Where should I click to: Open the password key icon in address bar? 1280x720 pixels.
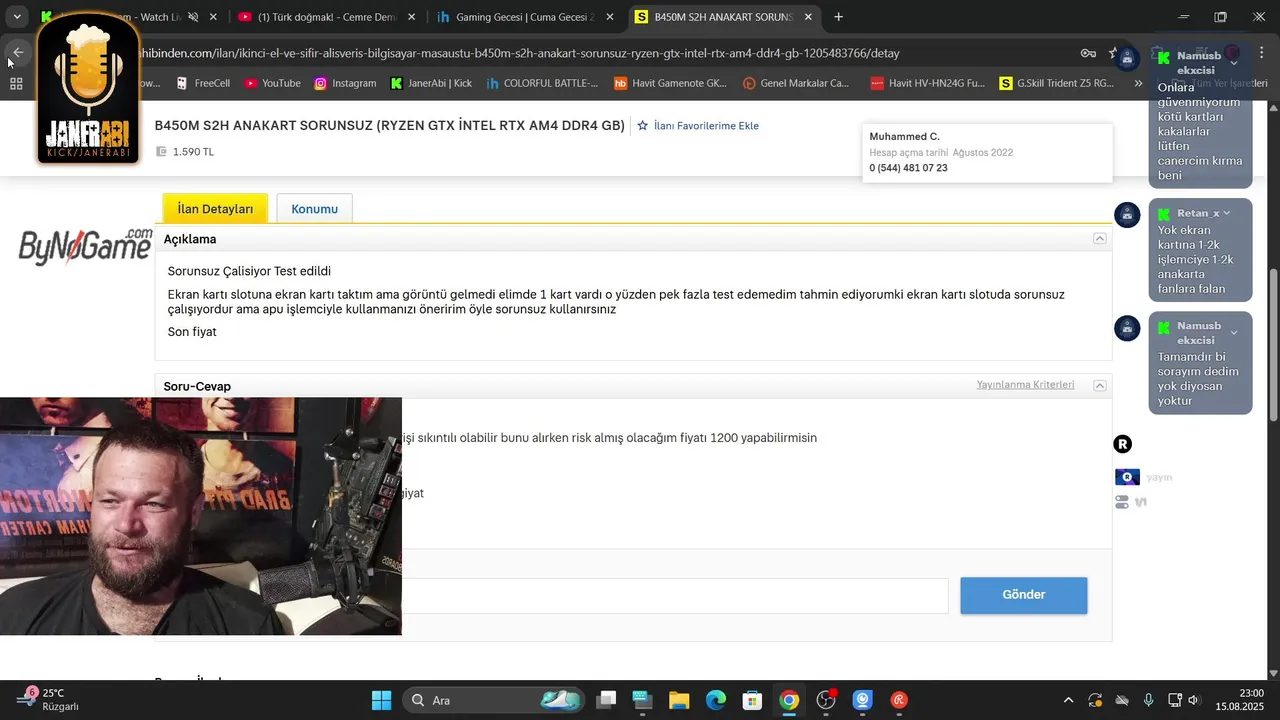coord(1088,53)
